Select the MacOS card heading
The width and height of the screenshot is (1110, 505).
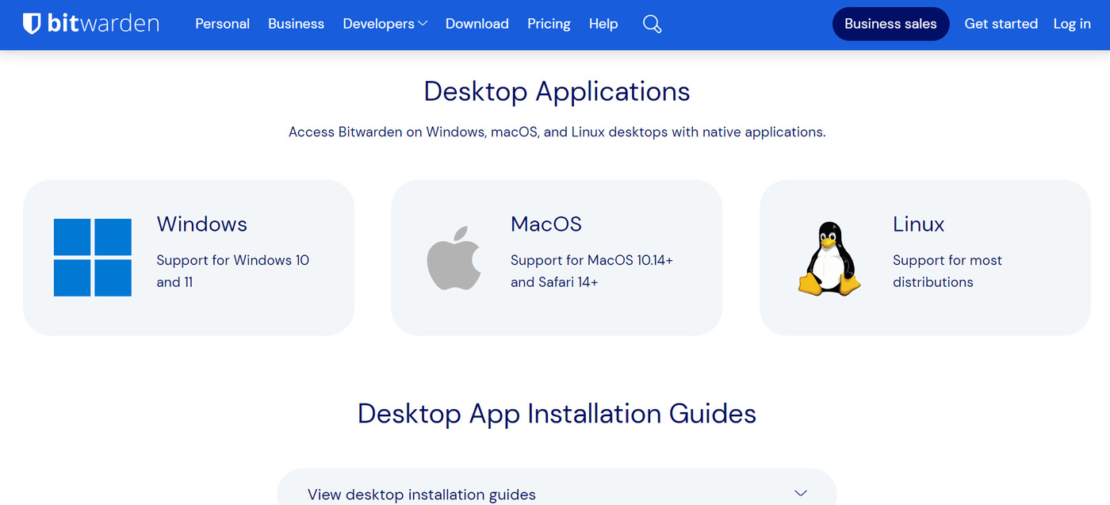[546, 224]
